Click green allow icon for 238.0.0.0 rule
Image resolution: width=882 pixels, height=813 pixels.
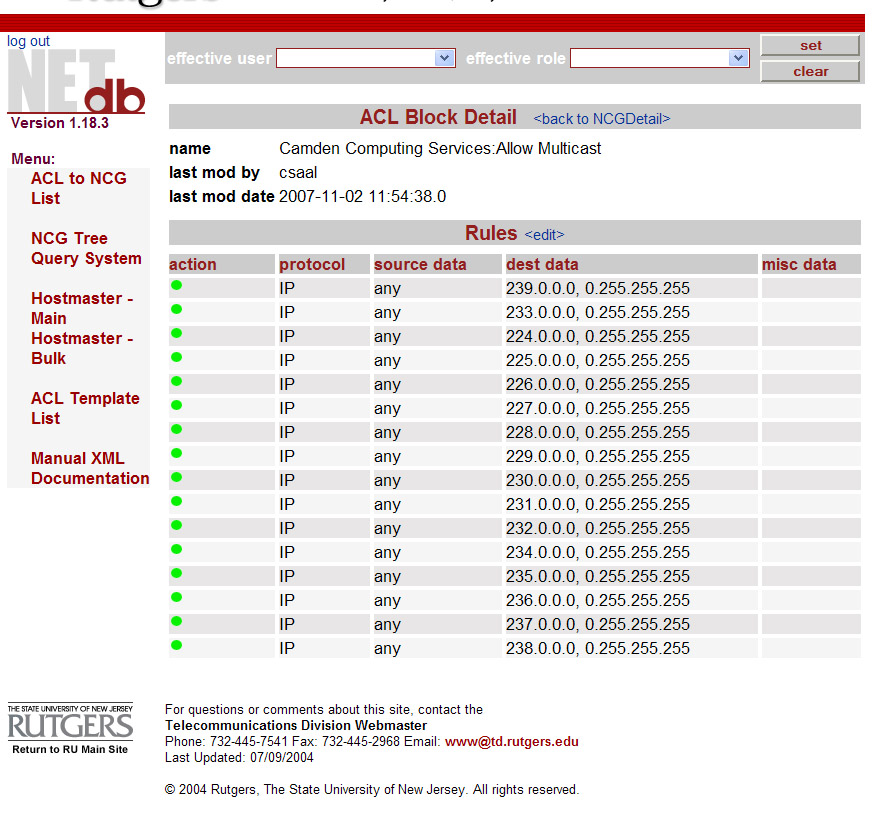click(176, 645)
